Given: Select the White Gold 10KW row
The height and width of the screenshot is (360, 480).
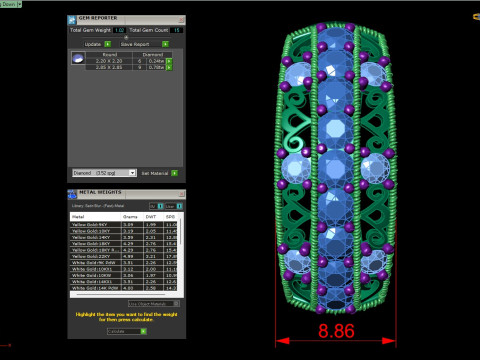Looking at the screenshot, I should 124,275.
